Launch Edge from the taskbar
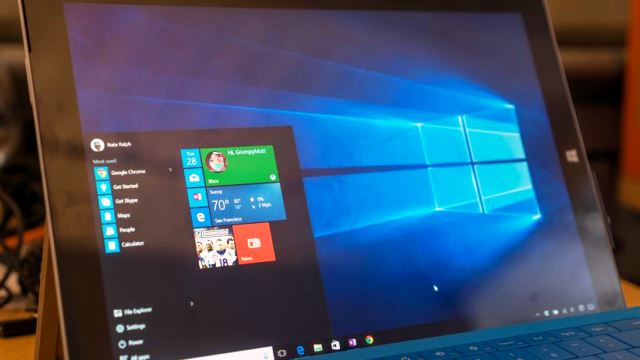This screenshot has height=360, width=640. click(x=300, y=350)
